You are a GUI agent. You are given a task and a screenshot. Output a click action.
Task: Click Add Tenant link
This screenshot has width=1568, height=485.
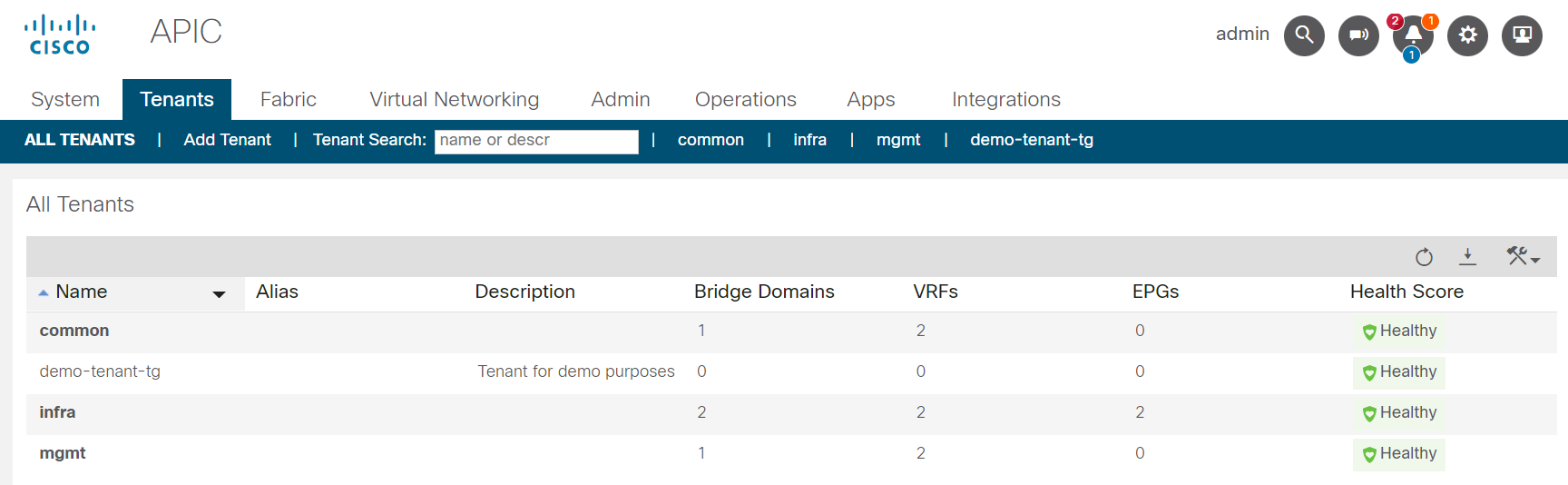pyautogui.click(x=227, y=140)
